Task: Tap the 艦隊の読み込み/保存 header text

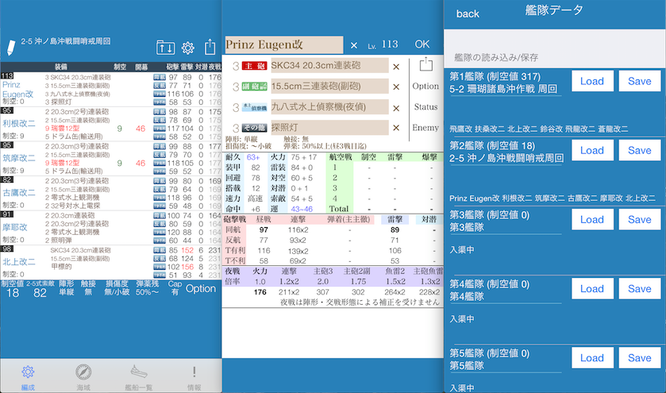Action: click(x=496, y=57)
